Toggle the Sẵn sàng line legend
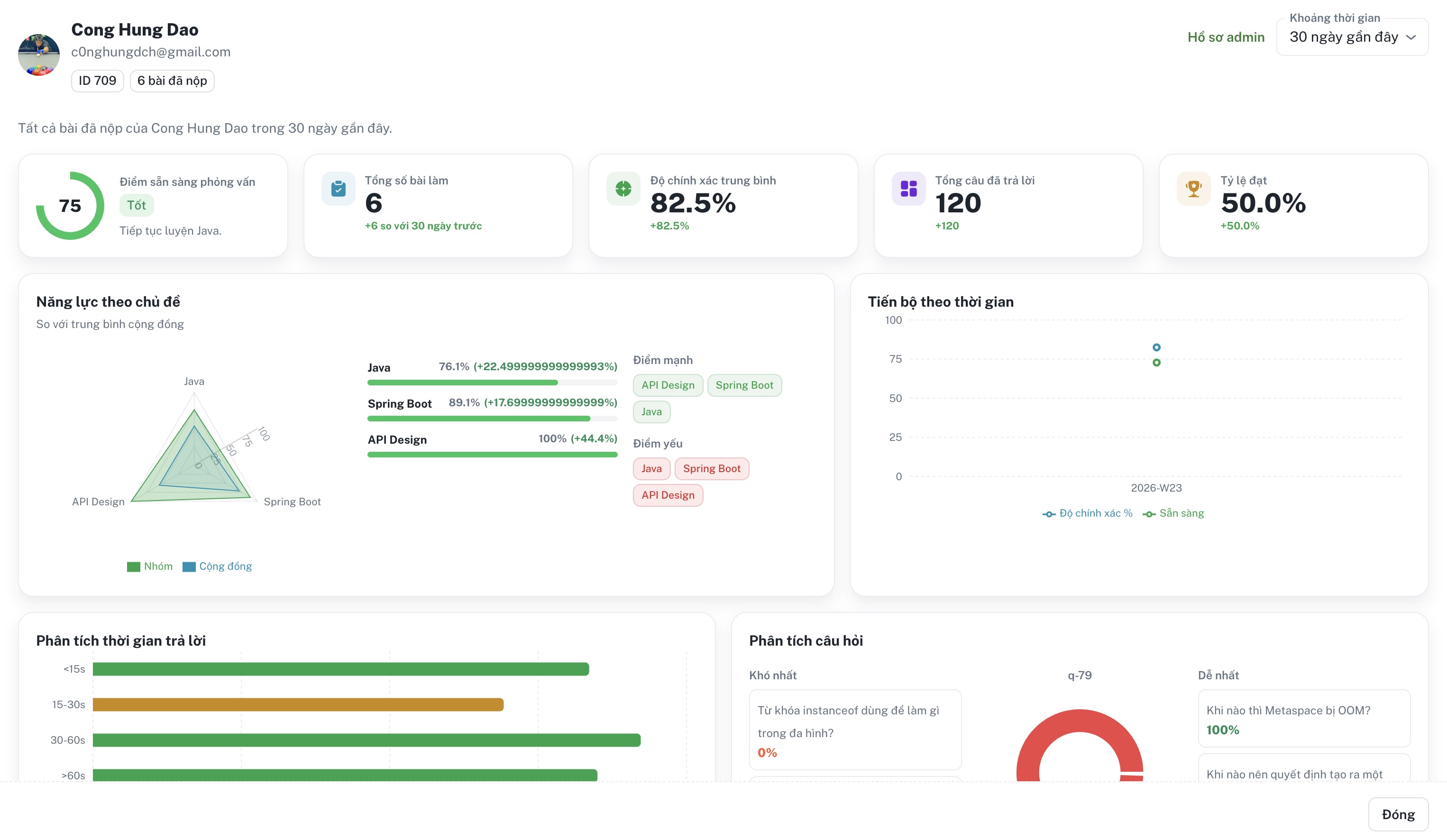 point(1173,513)
